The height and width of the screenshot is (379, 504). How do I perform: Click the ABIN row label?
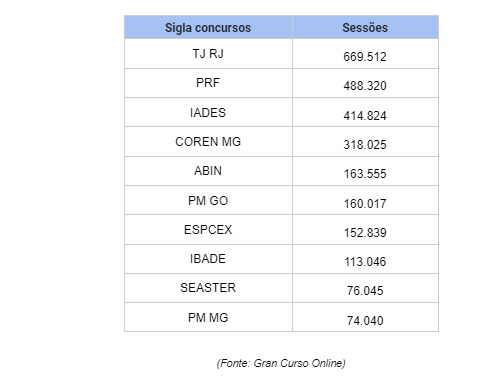208,171
